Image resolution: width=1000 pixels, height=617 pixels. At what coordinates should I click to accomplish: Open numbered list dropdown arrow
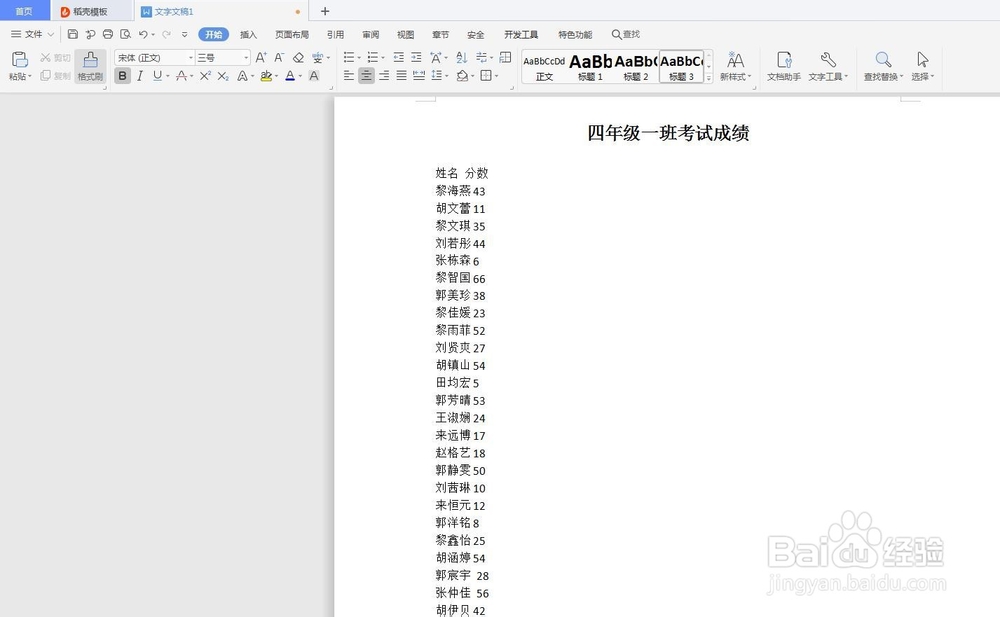coord(383,58)
